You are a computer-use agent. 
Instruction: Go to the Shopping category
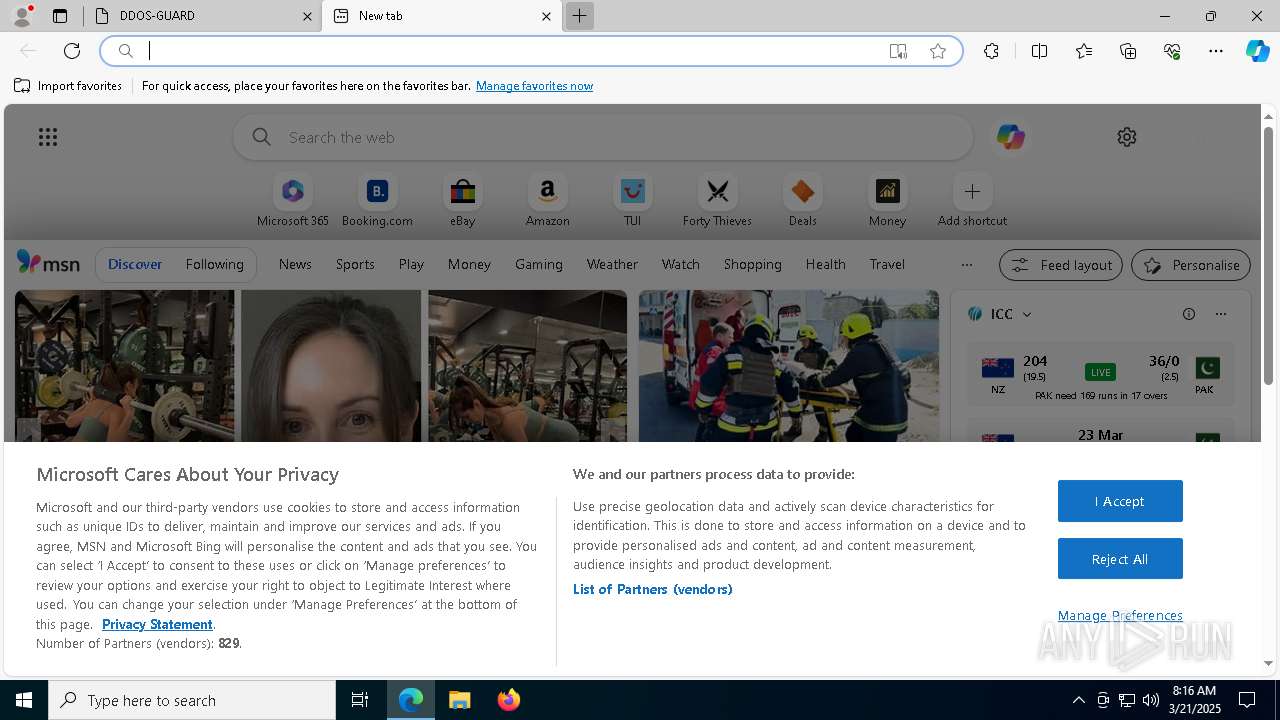click(752, 264)
